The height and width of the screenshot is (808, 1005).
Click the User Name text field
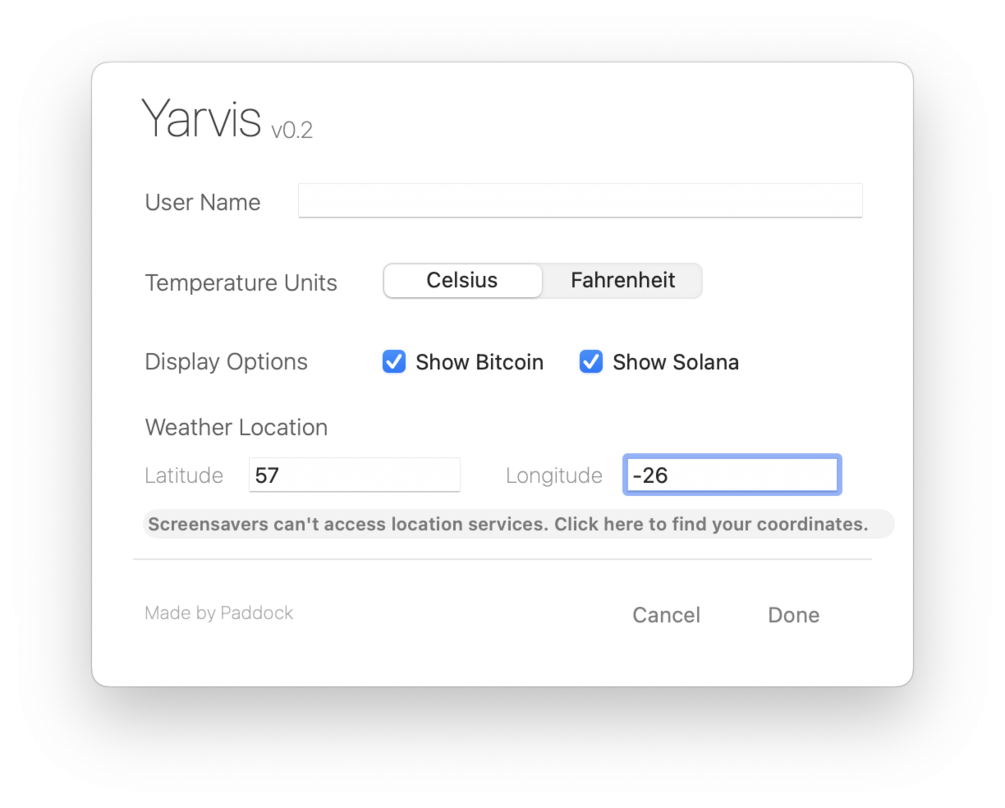click(x=580, y=201)
